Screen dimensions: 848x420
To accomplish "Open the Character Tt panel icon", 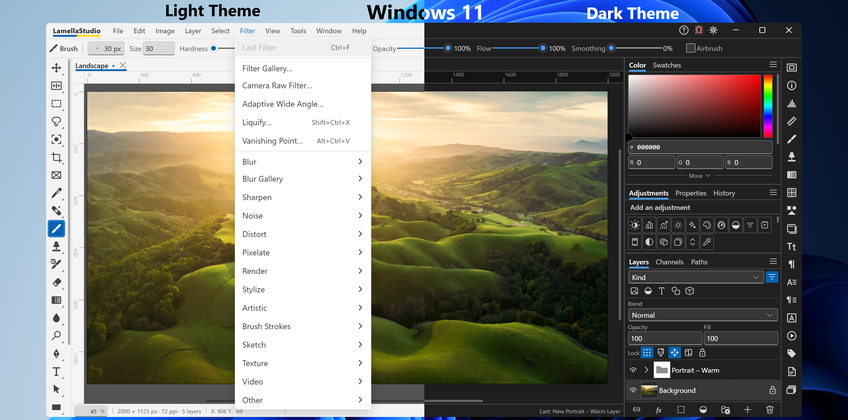I will (792, 246).
